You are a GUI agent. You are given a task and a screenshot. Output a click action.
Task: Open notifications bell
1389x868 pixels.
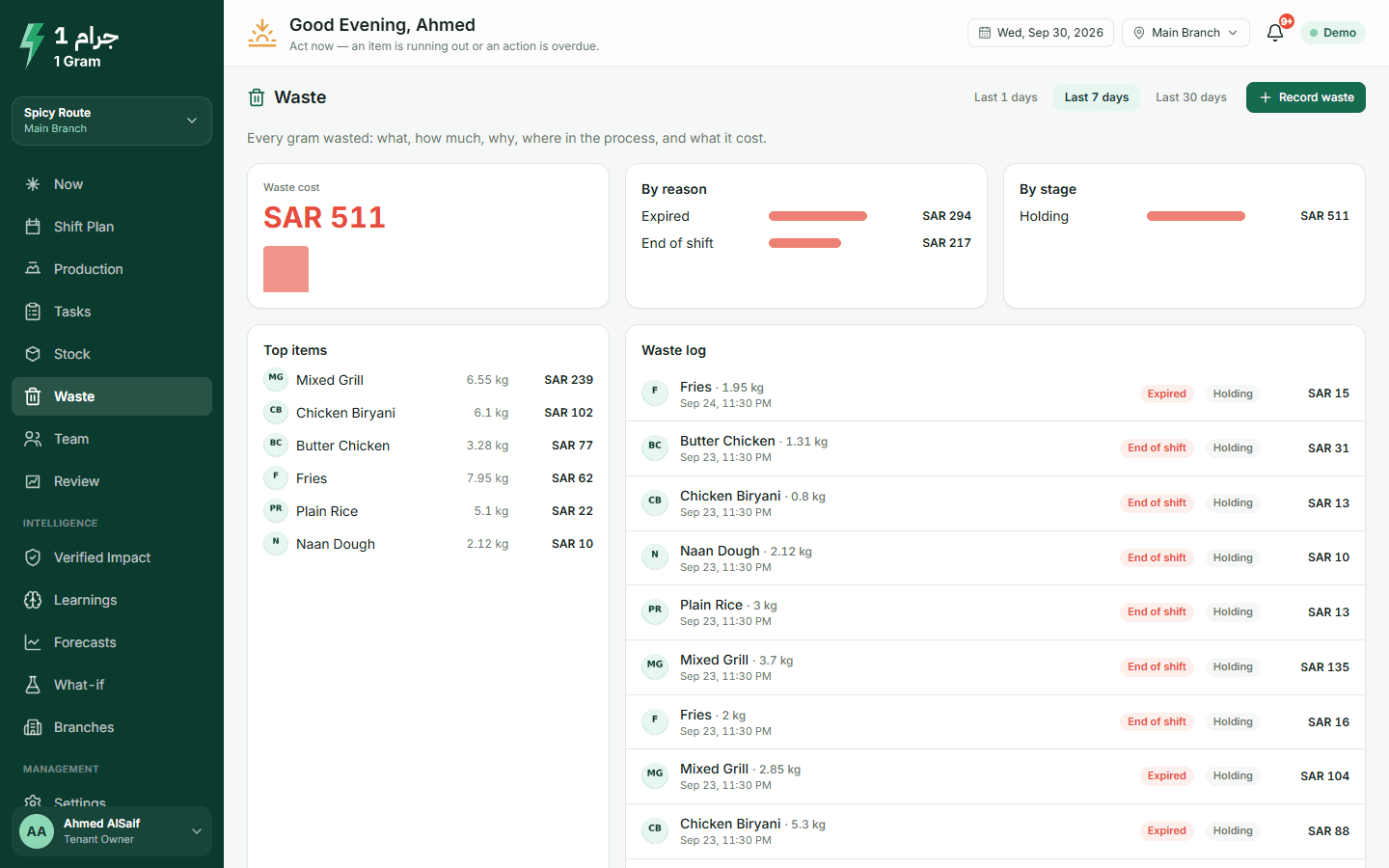pos(1275,33)
